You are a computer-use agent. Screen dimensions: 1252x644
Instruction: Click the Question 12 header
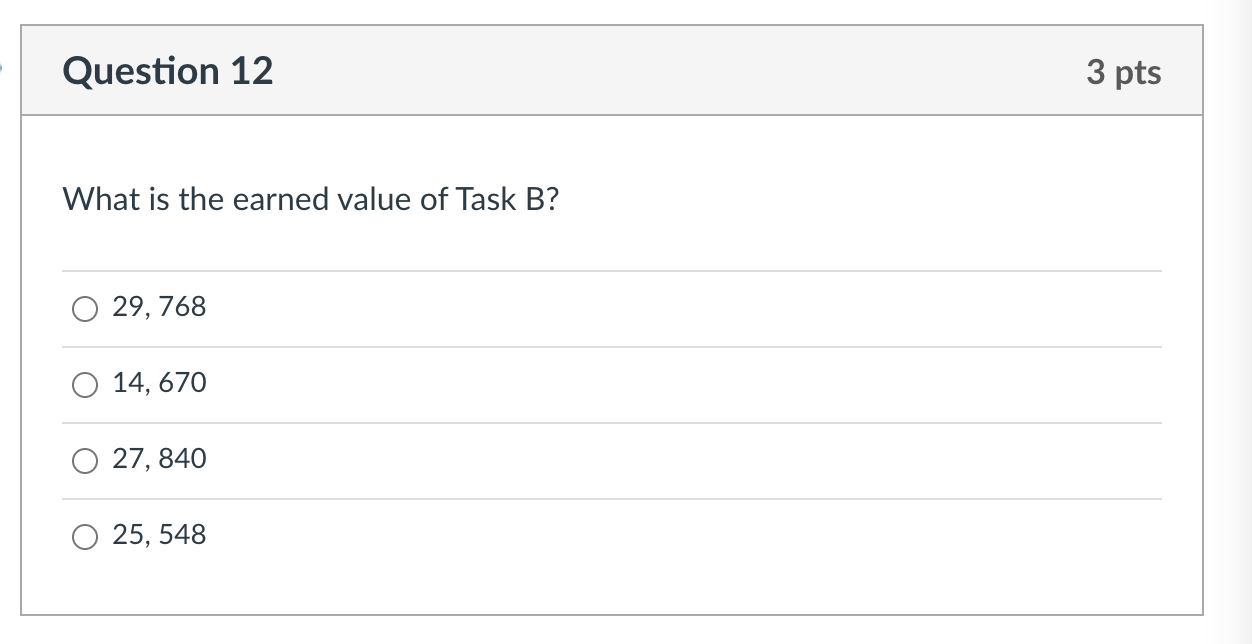[x=168, y=70]
